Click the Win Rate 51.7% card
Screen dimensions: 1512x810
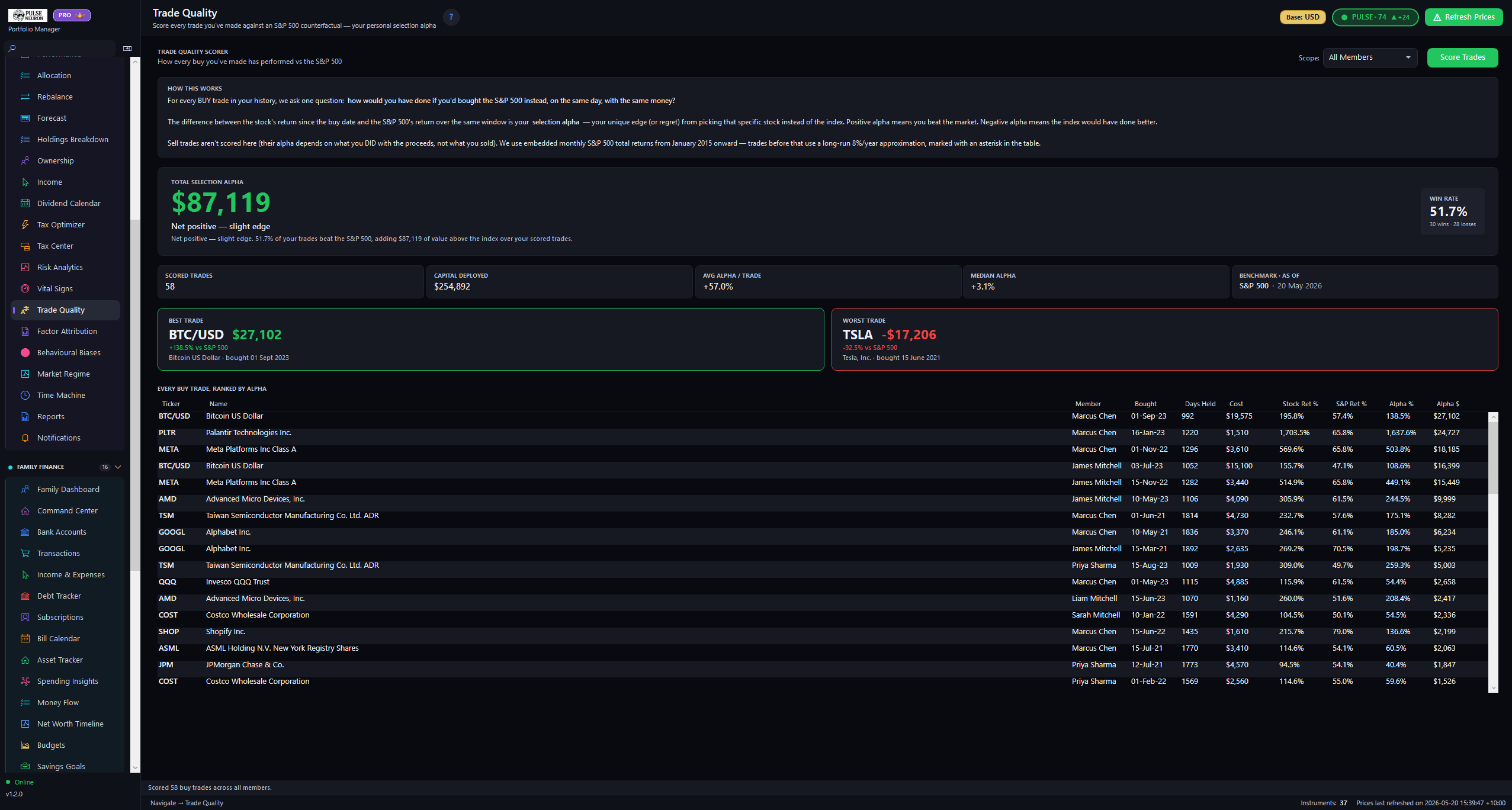1452,211
